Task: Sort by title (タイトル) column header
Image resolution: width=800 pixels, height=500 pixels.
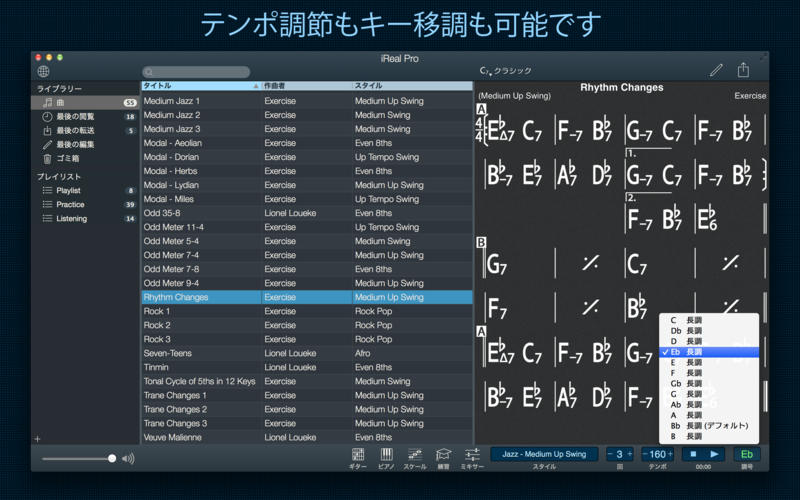Action: point(201,86)
